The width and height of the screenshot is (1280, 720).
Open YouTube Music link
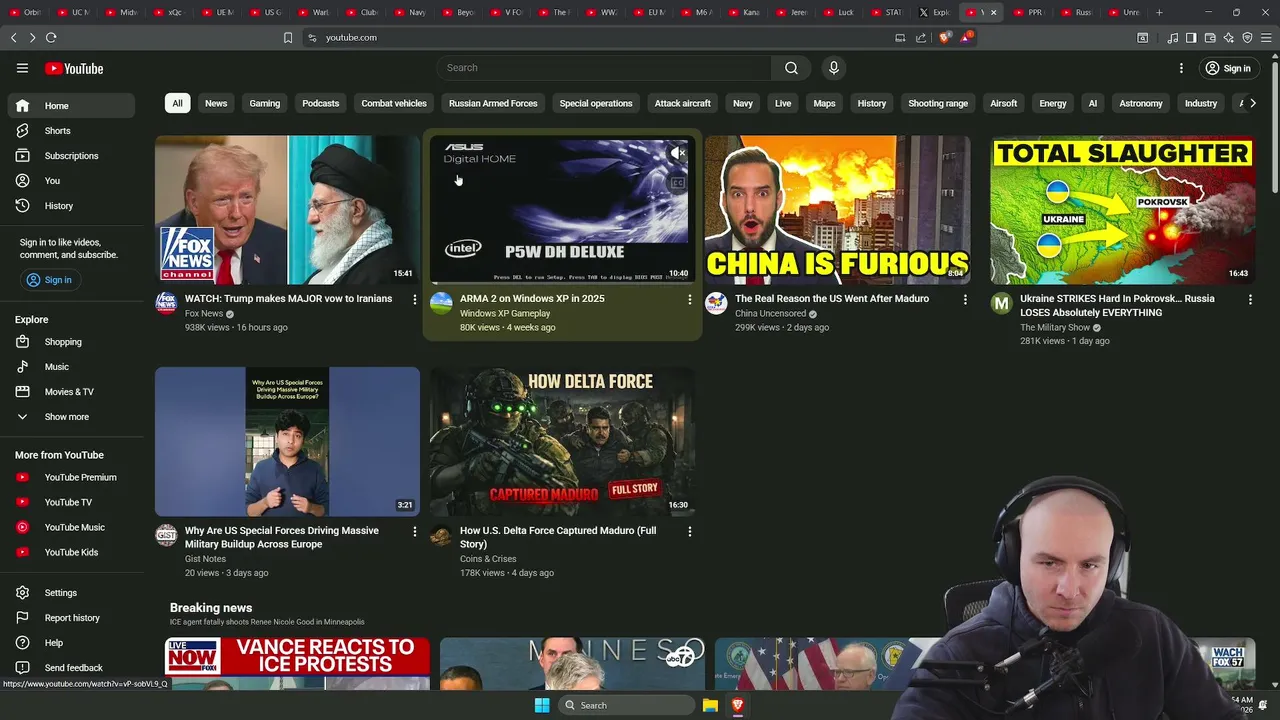pos(71,527)
